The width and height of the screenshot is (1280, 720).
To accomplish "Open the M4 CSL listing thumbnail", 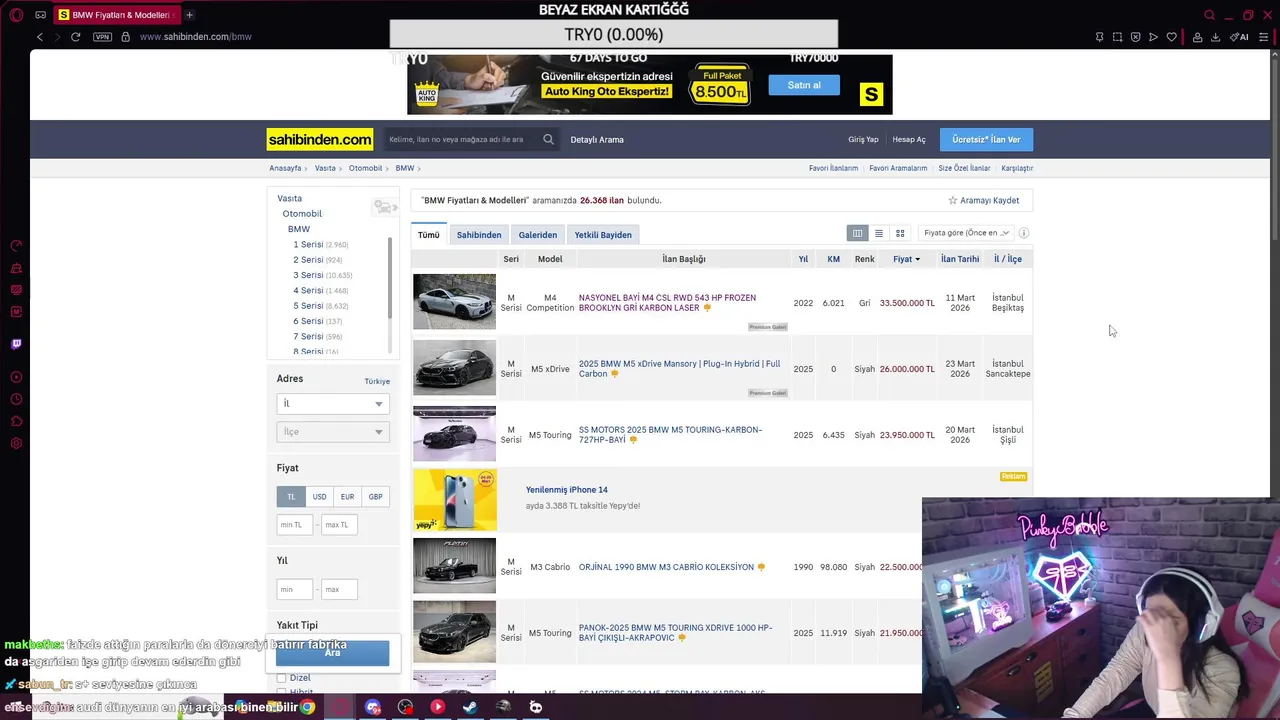I will [x=454, y=302].
